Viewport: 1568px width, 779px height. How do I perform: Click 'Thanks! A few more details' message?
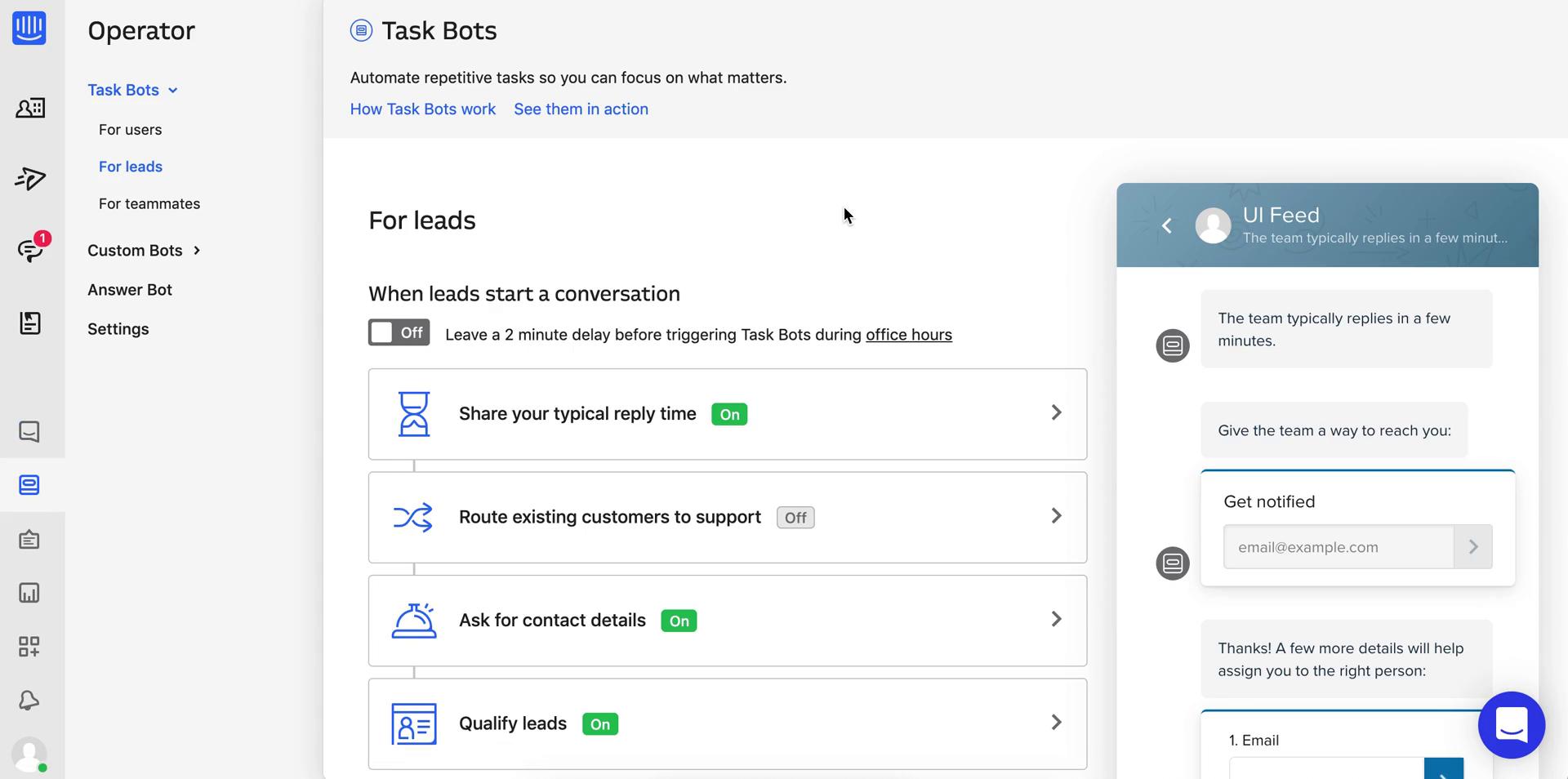coord(1347,659)
